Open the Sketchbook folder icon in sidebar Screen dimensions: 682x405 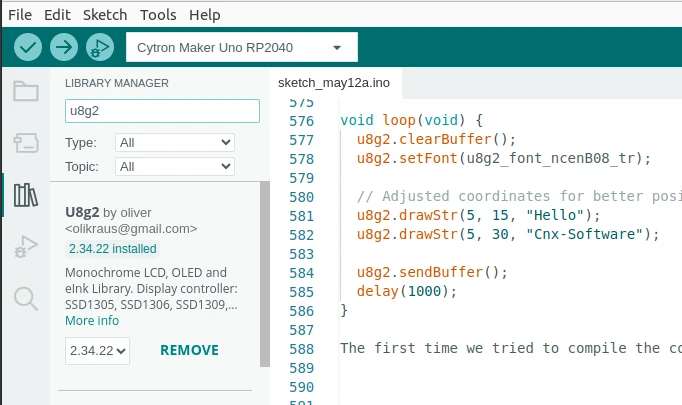(26, 91)
